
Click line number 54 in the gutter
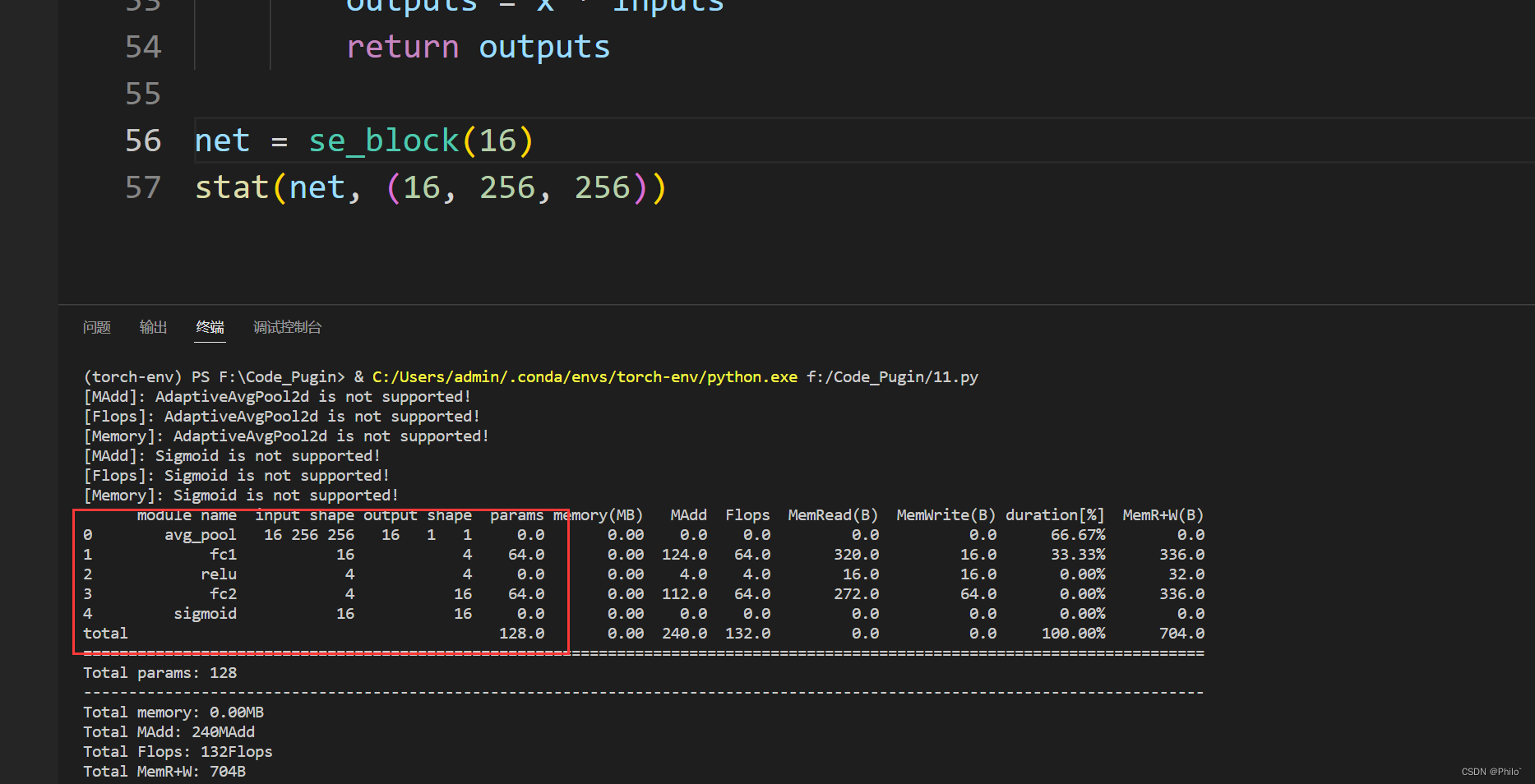tap(143, 47)
